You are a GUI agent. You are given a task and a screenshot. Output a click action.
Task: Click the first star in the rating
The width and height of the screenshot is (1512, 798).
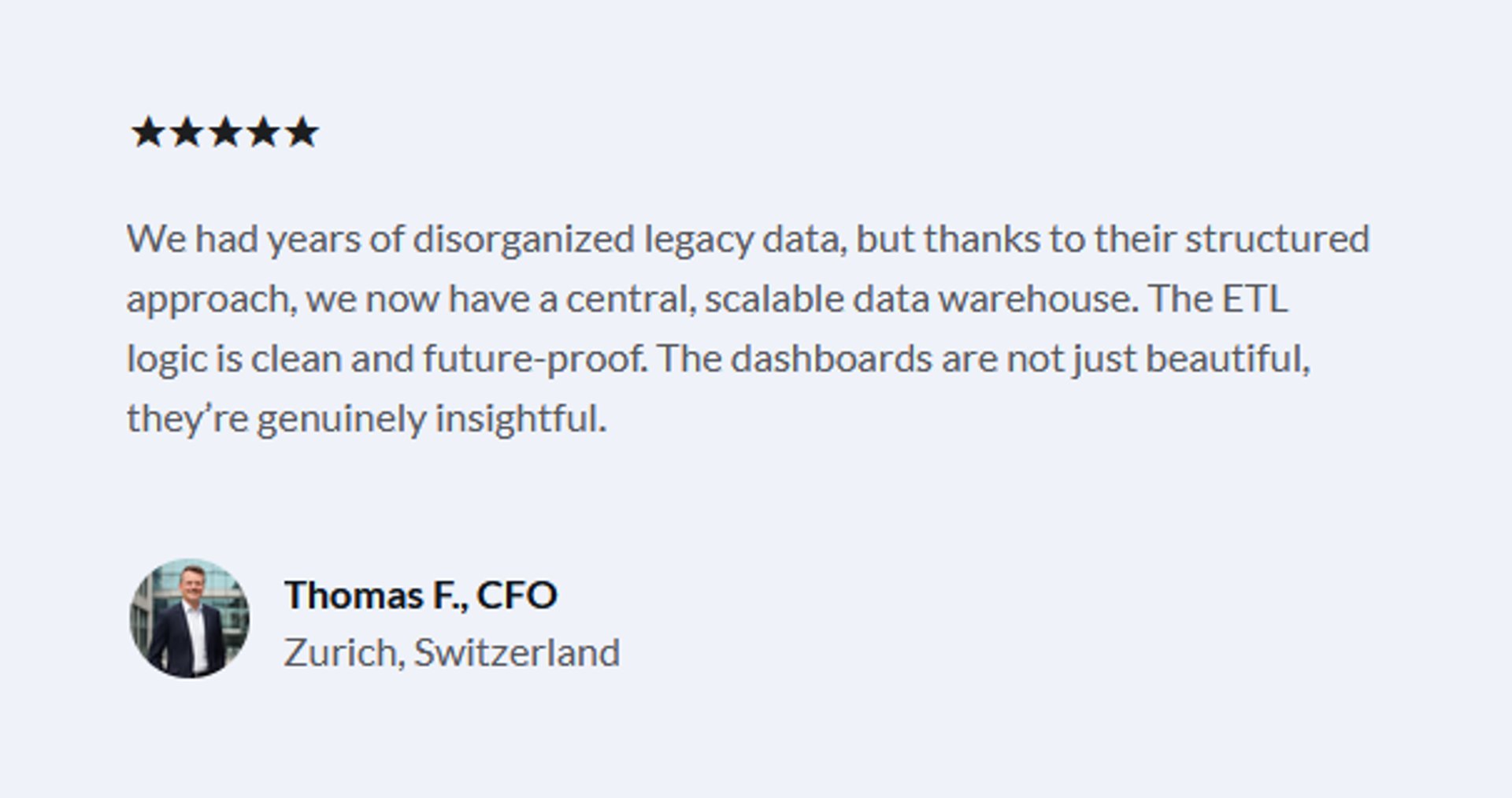147,132
